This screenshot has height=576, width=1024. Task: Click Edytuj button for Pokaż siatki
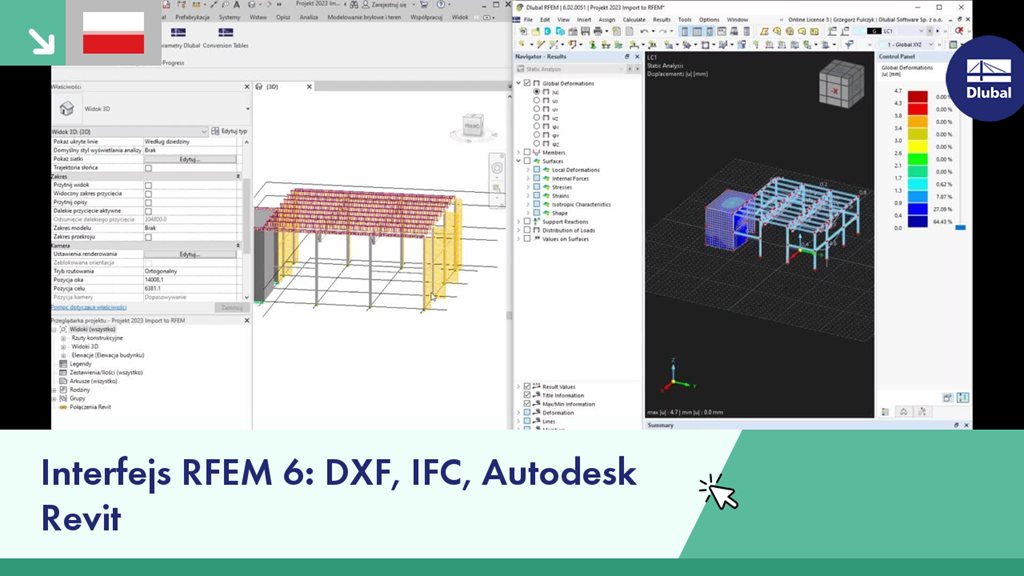[x=189, y=159]
